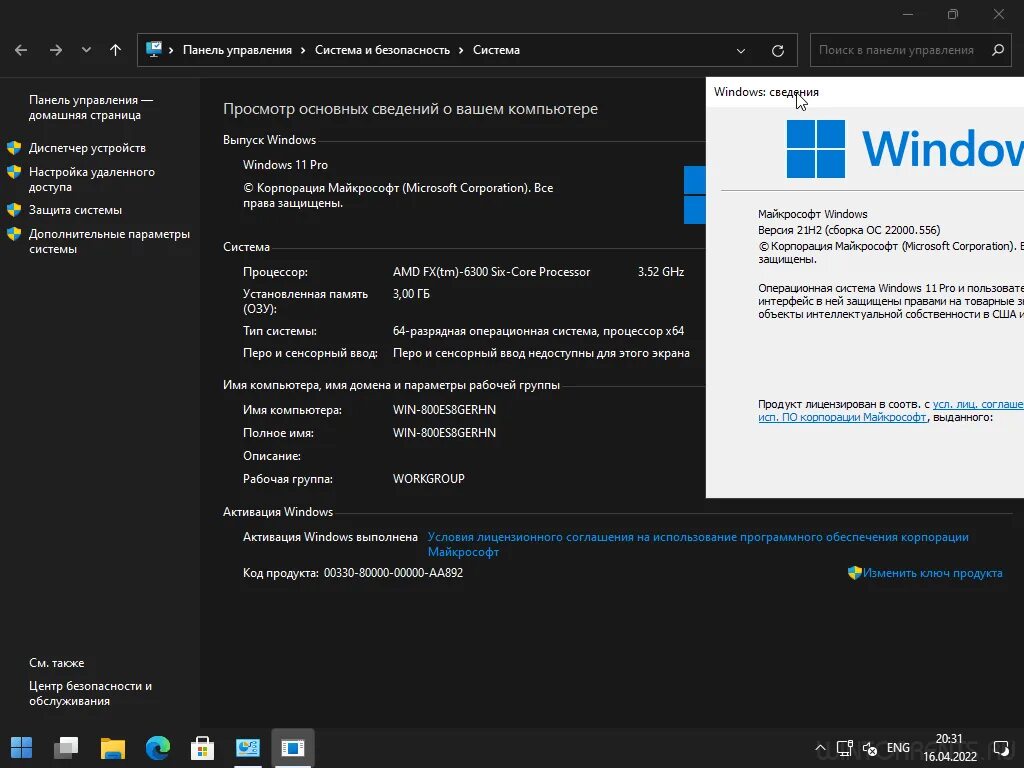
Task: Open the license terms link 'Условия лицензионного соглашения'
Action: pos(697,544)
